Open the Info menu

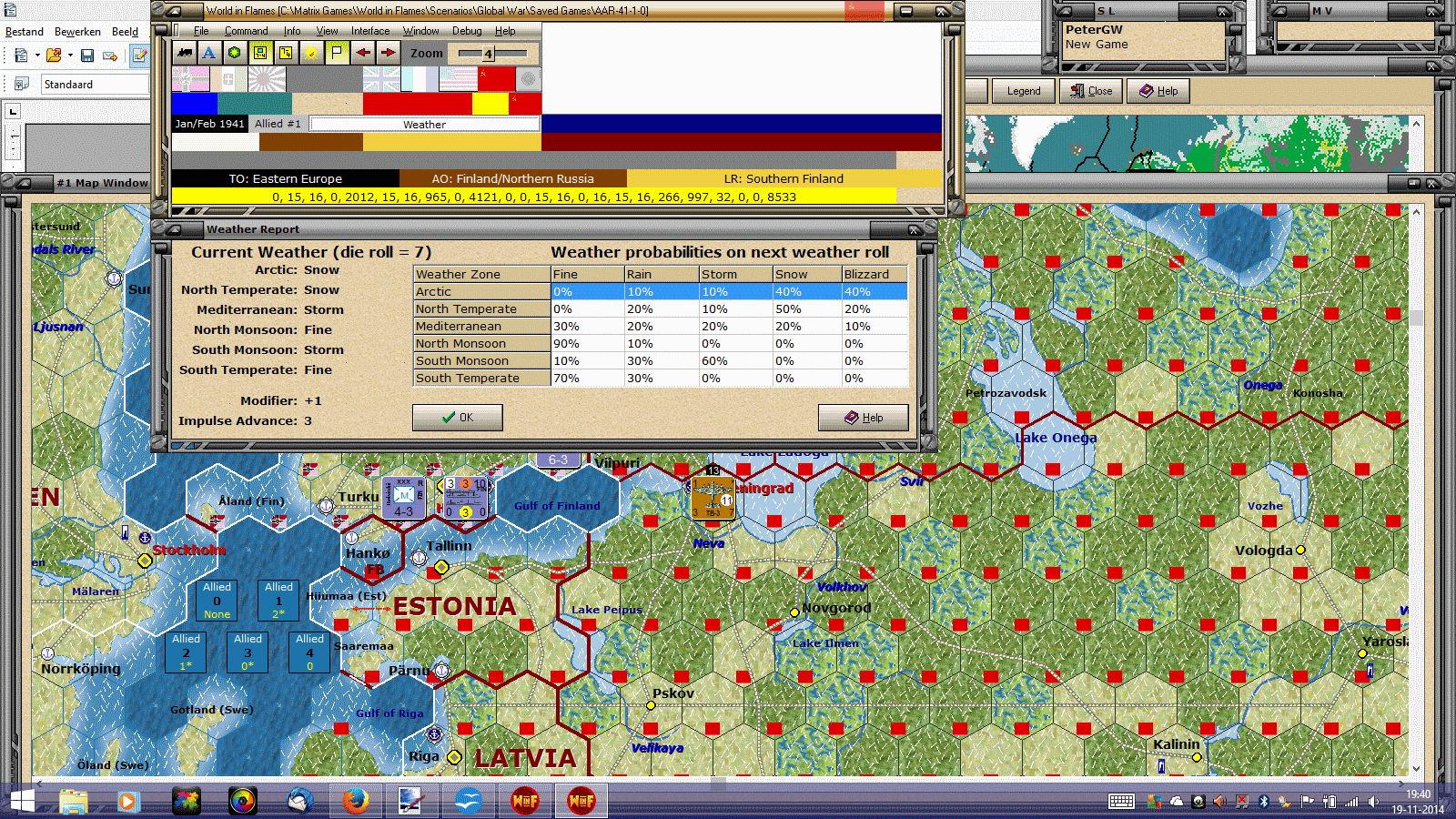click(292, 31)
